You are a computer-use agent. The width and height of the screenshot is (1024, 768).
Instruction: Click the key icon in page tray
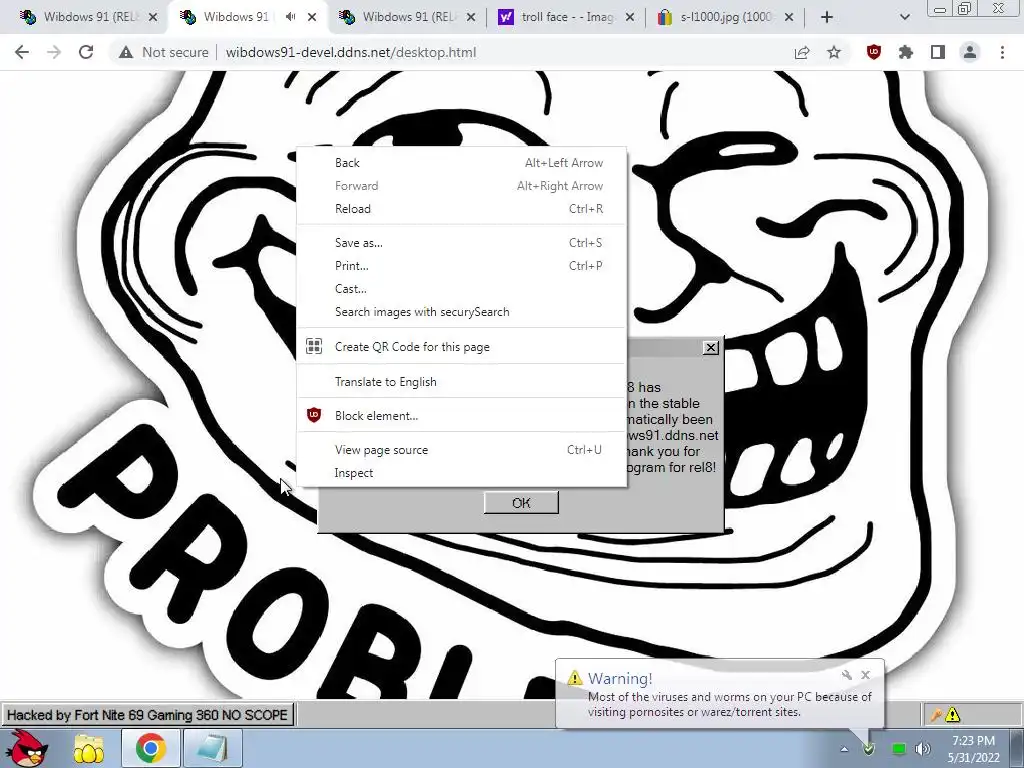coord(936,715)
